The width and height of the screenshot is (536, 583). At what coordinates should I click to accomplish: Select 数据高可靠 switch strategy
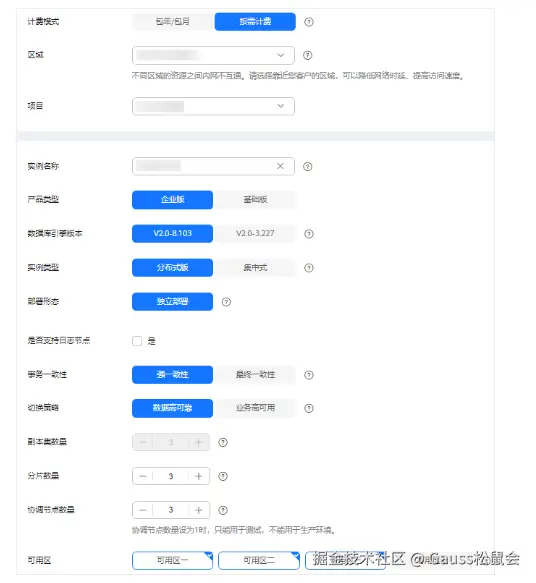(x=172, y=408)
